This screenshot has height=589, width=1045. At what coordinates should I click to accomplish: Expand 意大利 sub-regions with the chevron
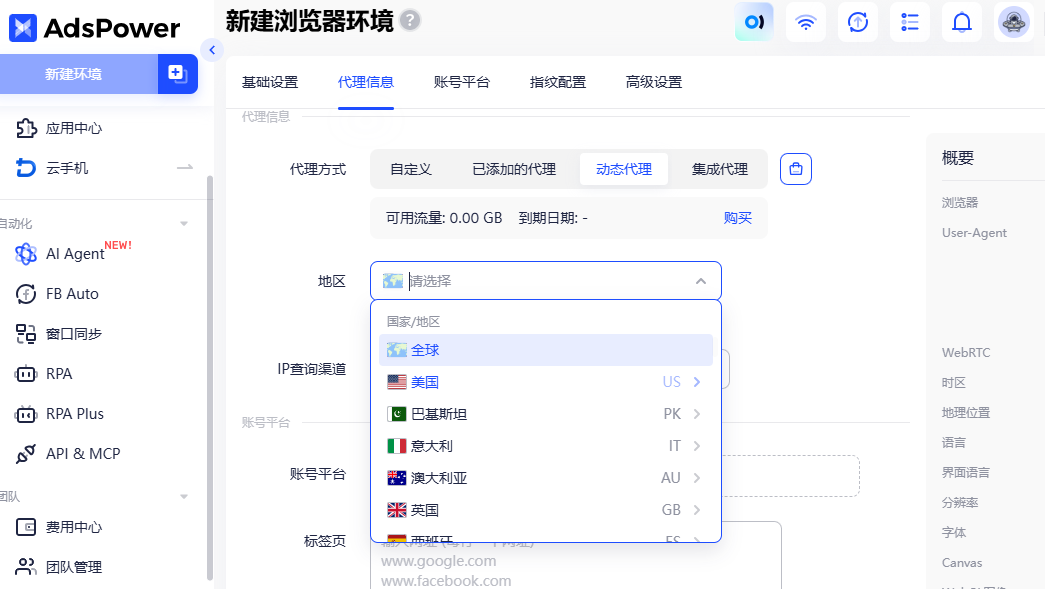coord(696,446)
